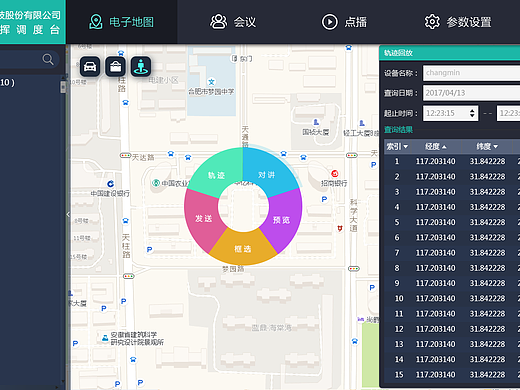This screenshot has width=520, height=390.
Task: Select track result row 12
Action: 452,329
